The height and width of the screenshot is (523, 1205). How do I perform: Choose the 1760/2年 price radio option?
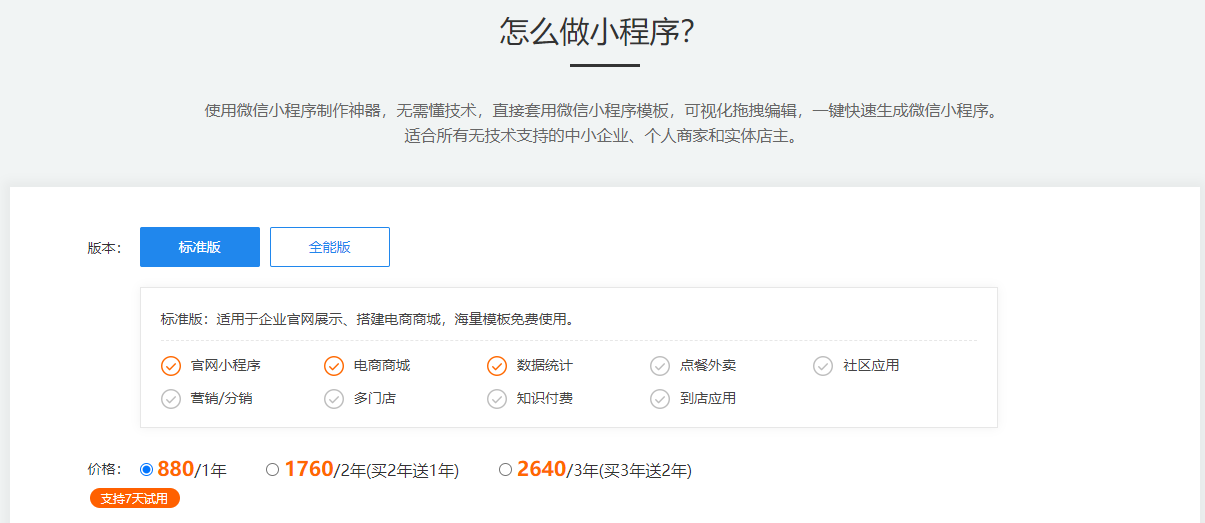tap(272, 469)
